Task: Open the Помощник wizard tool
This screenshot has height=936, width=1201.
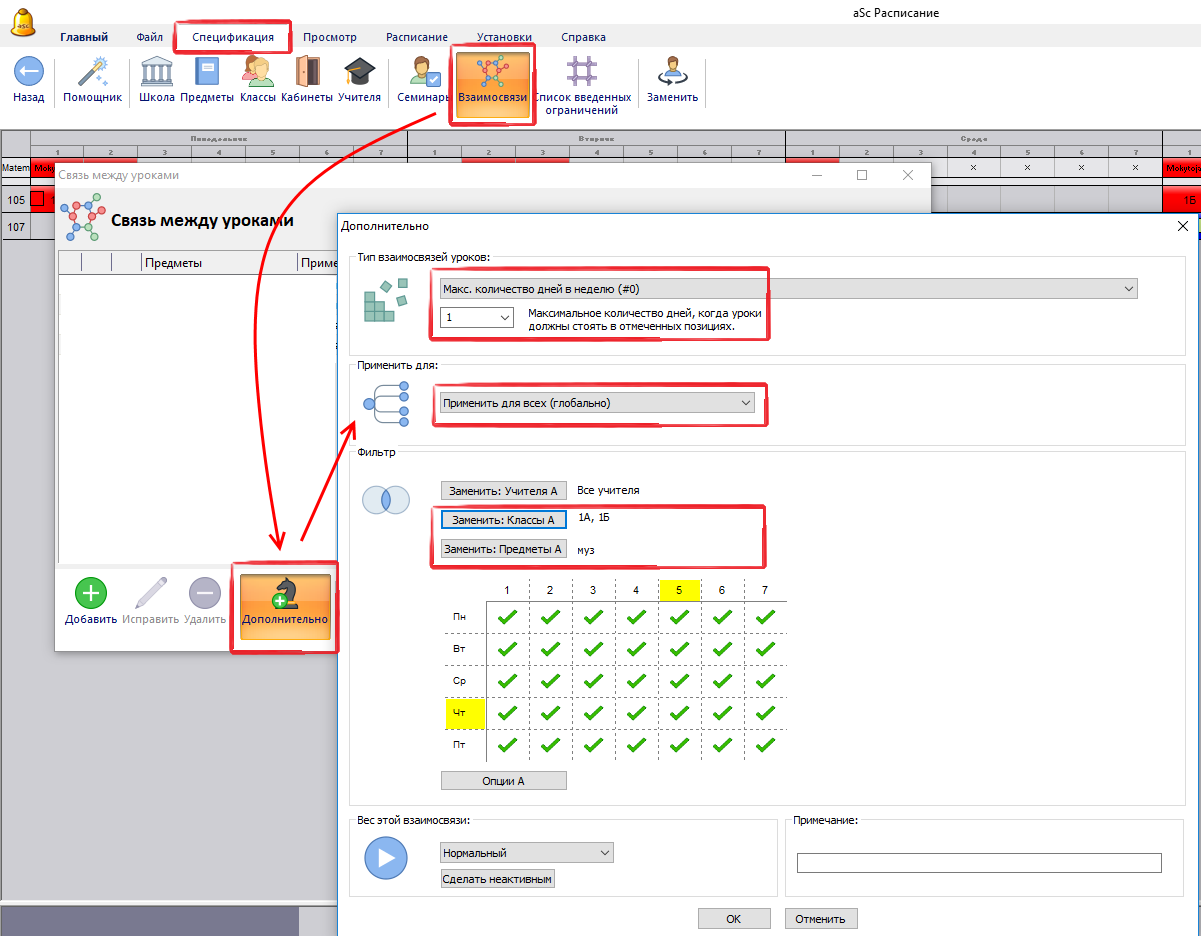Action: point(92,73)
